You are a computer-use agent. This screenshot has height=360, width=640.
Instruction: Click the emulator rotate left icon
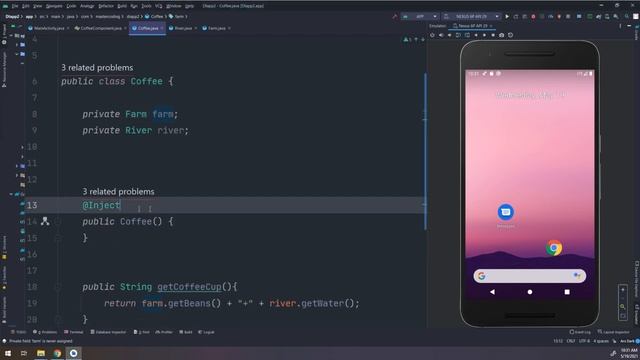[458, 35]
